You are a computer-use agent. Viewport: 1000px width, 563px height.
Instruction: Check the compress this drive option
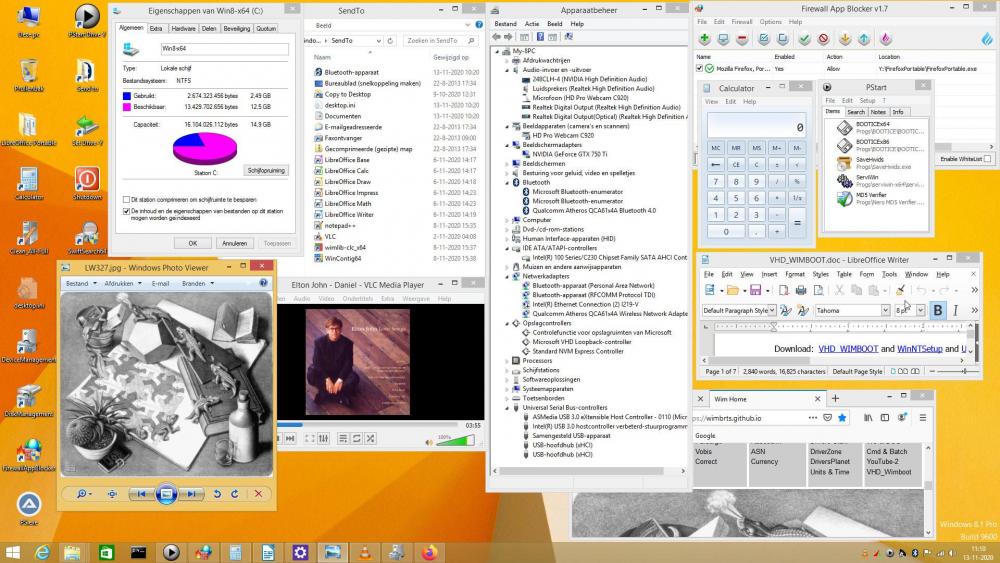125,200
